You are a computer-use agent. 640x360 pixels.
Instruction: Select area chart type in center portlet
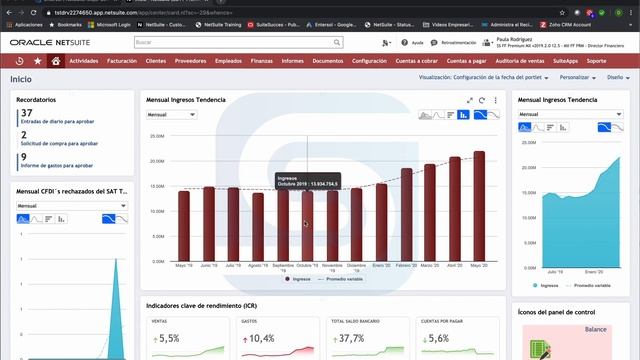tap(425, 115)
